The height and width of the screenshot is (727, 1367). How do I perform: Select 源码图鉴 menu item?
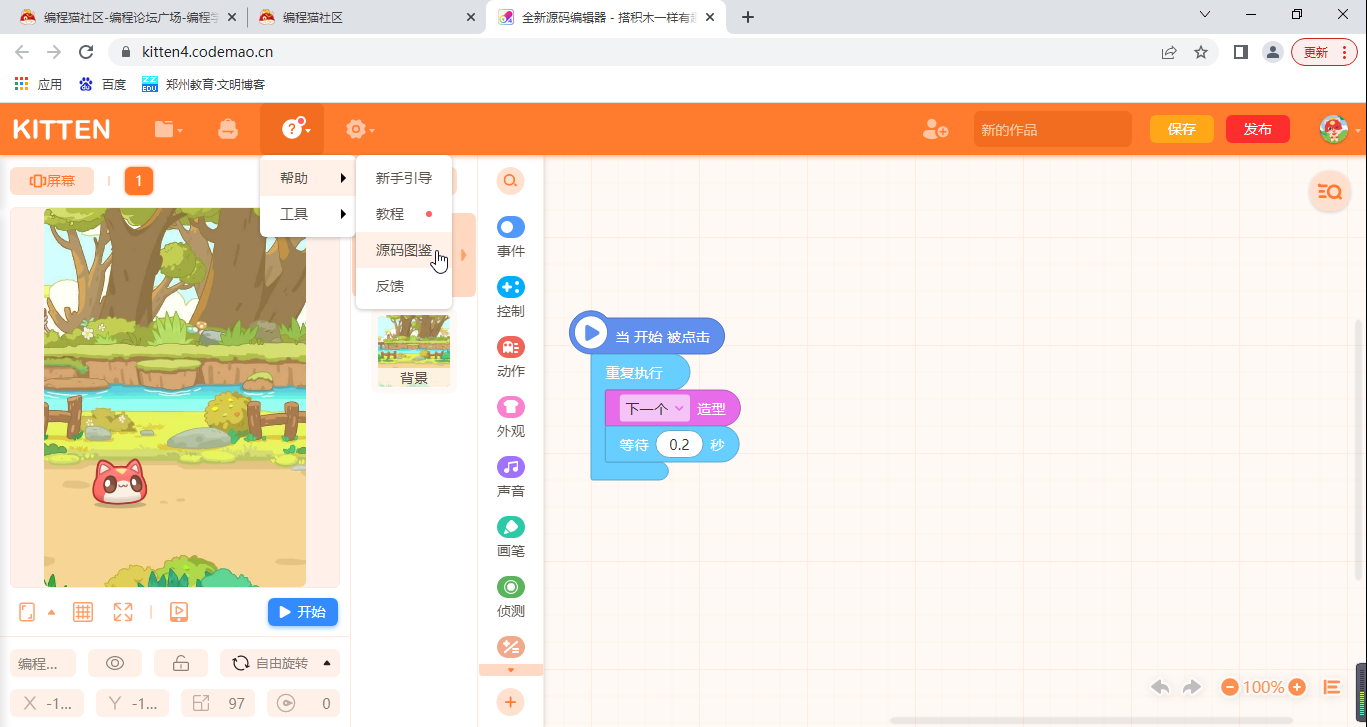tap(404, 250)
